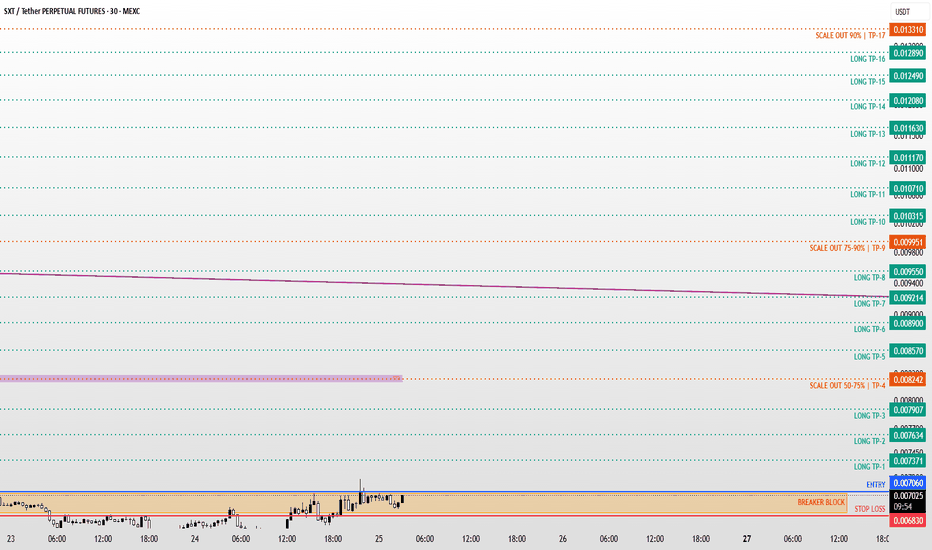Select the LONG TP-3 label
The width and height of the screenshot is (932, 550).
870,416
